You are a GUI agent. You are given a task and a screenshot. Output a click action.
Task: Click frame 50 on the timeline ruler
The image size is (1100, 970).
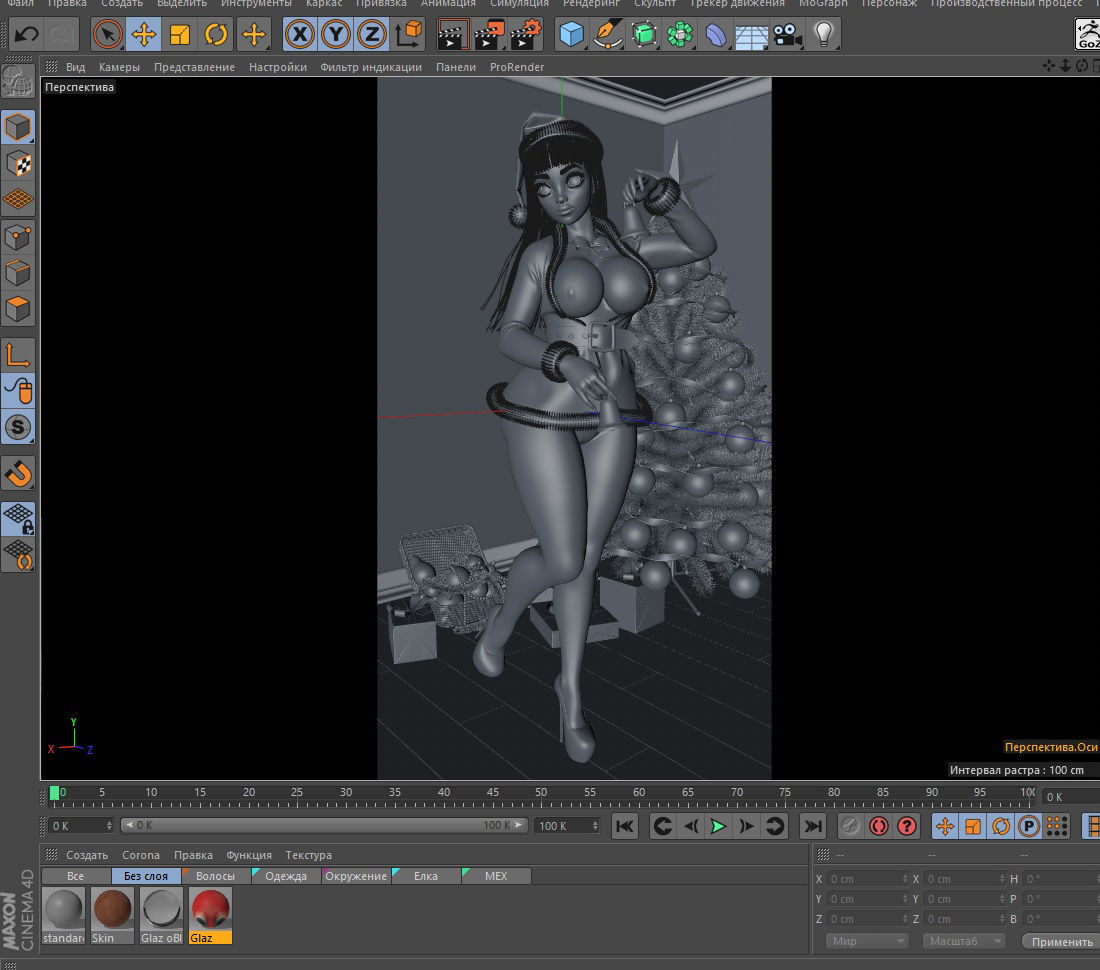point(541,793)
